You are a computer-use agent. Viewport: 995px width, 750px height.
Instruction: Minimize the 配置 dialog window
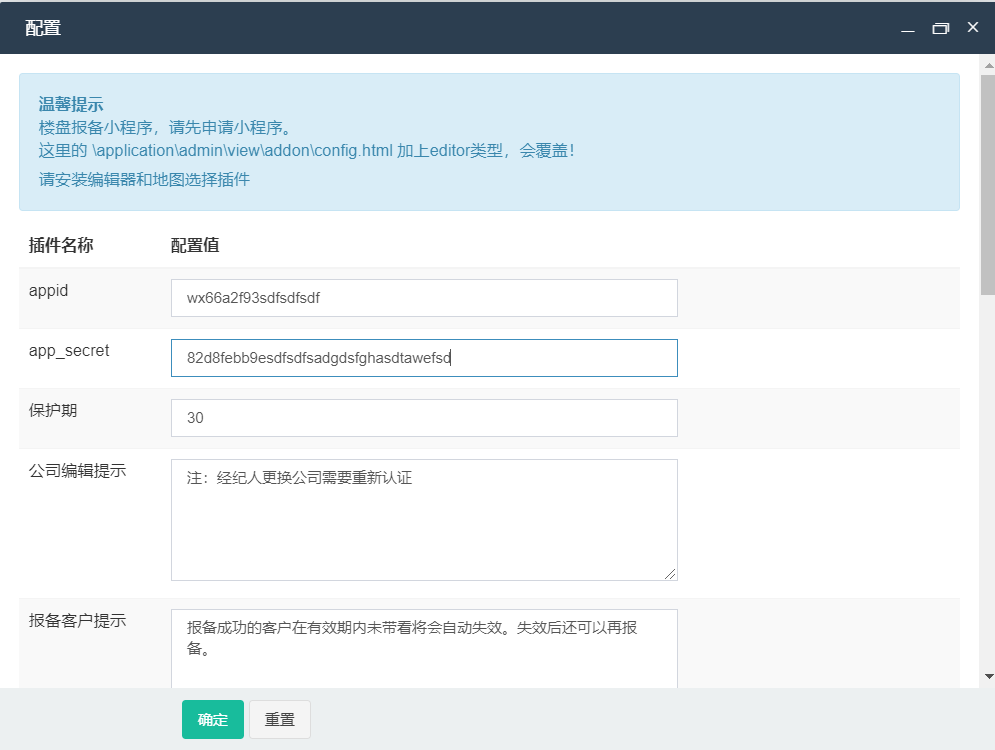(x=908, y=29)
